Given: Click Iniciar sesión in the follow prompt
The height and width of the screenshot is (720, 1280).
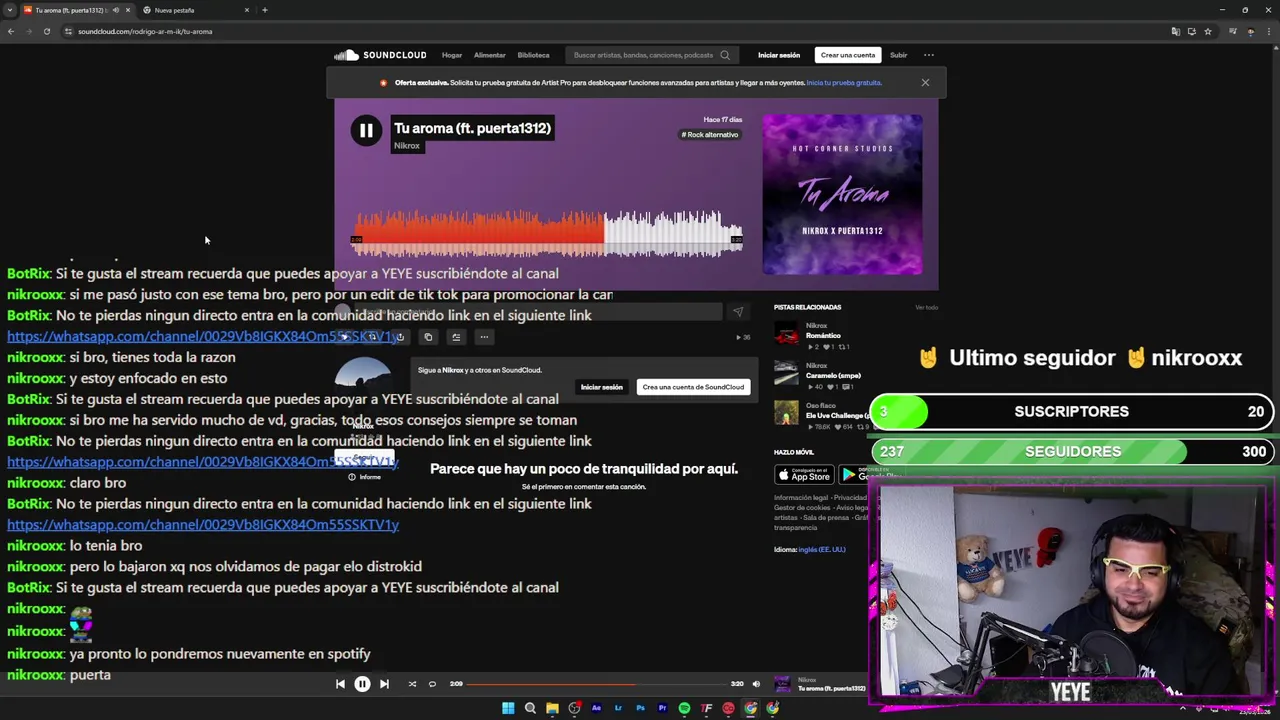Looking at the screenshot, I should point(601,387).
